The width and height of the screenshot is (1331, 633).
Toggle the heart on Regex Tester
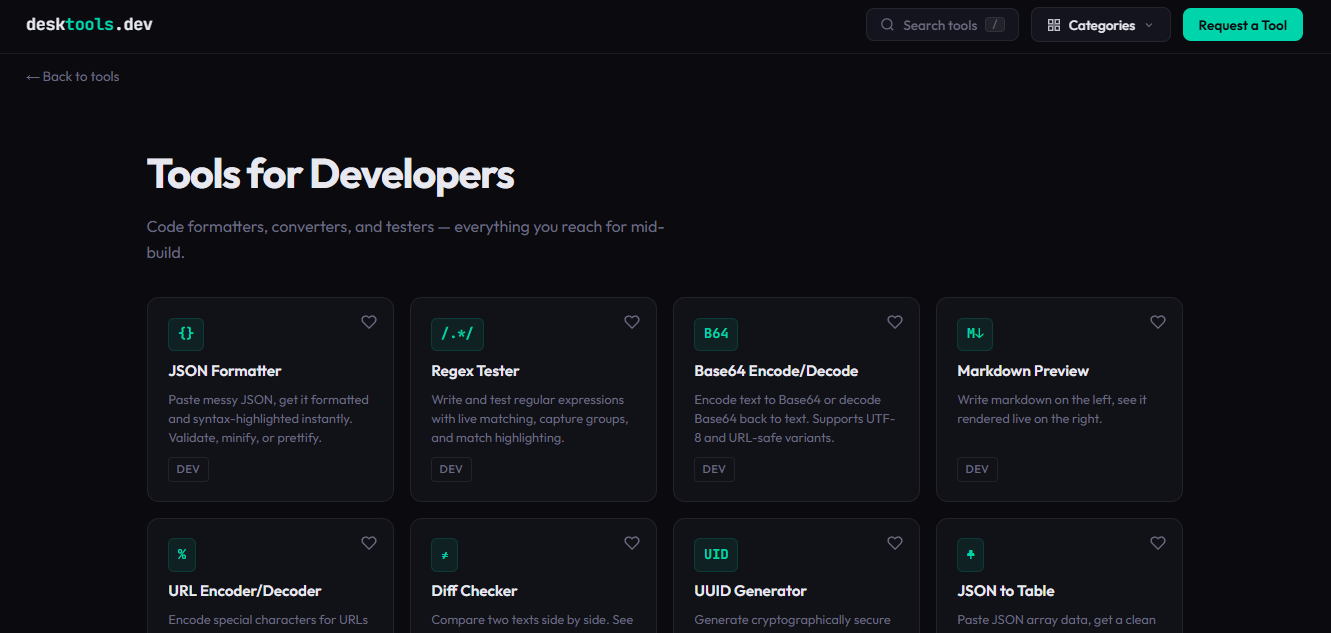(631, 322)
